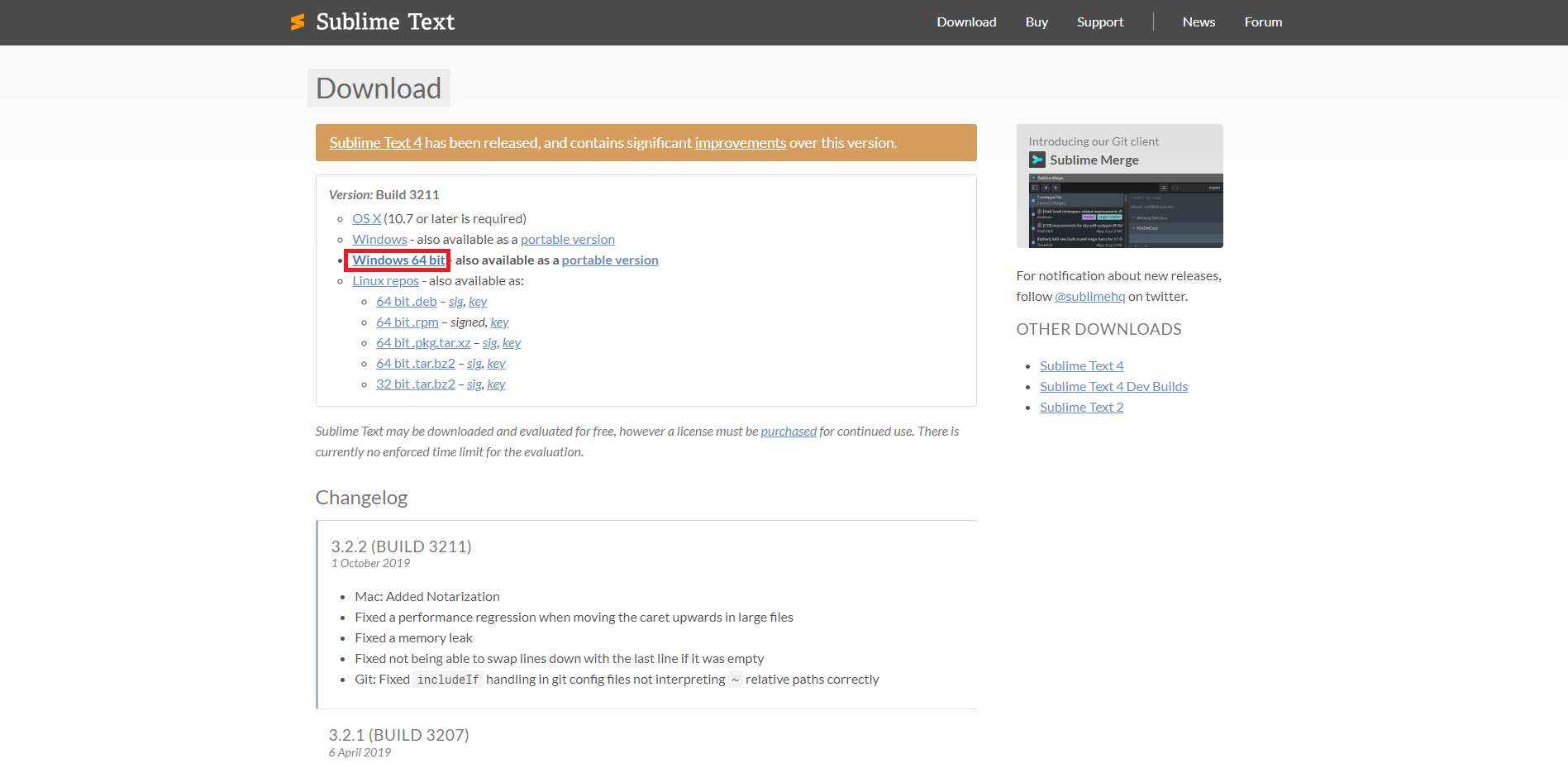Click the Sublime Text wordmark in header
Screen dimensions: 1568x773
coord(385,22)
